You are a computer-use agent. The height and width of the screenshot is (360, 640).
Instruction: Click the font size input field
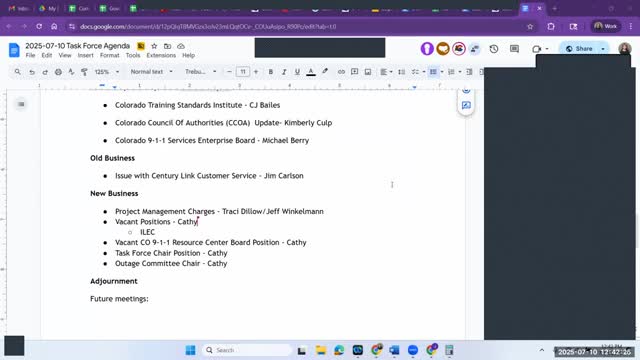[x=243, y=72]
